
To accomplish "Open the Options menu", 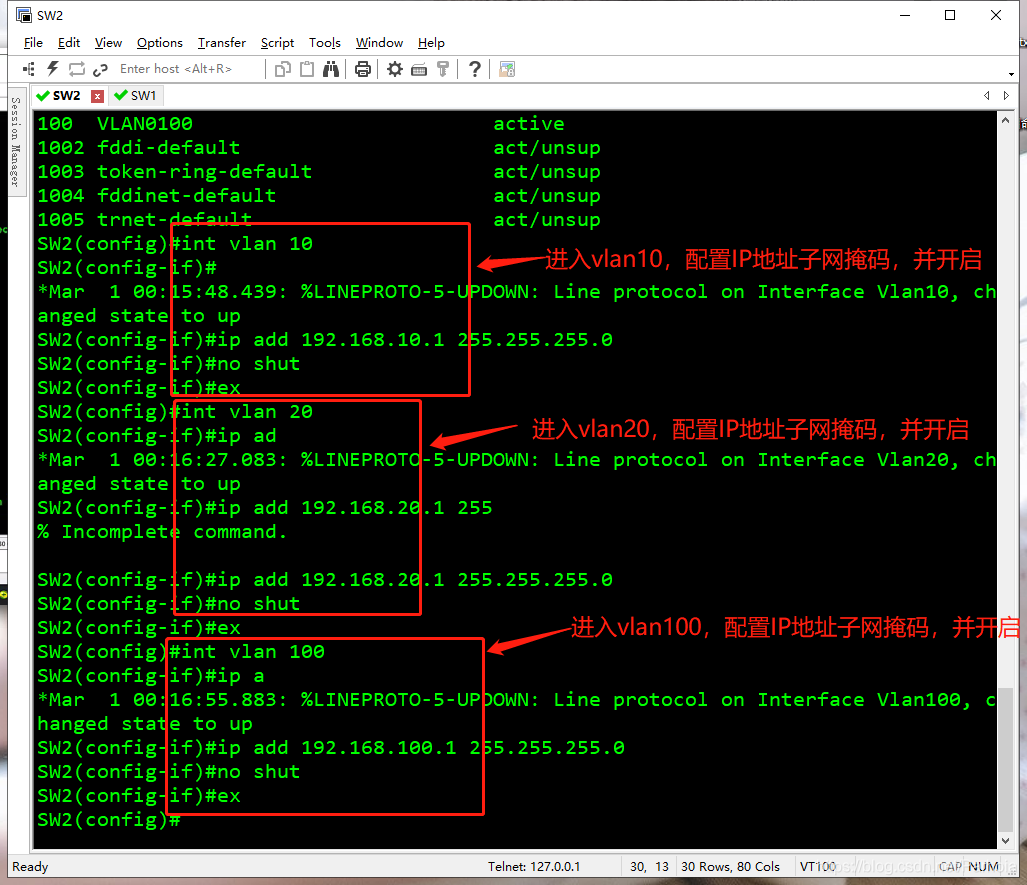I will (160, 43).
